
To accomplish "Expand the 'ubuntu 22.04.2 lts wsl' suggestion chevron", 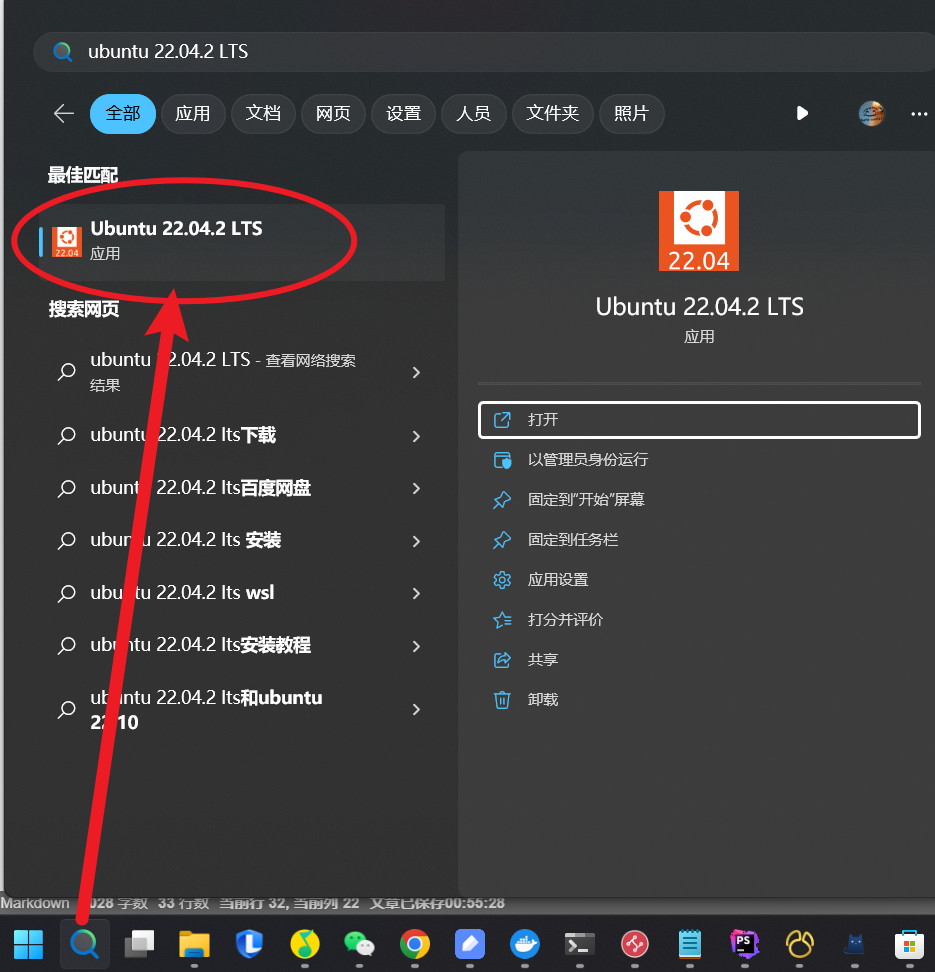I will (416, 593).
